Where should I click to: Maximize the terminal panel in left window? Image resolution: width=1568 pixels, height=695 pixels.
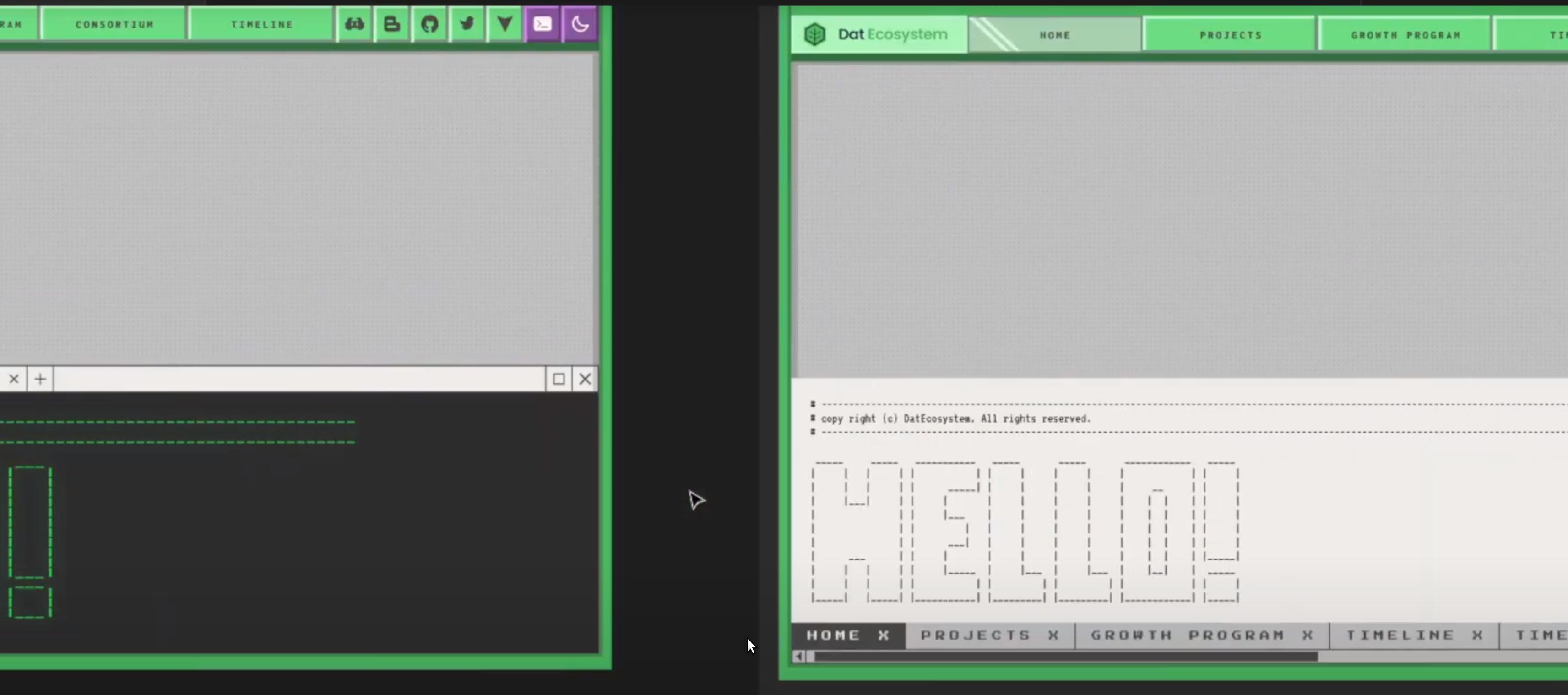pyautogui.click(x=558, y=379)
